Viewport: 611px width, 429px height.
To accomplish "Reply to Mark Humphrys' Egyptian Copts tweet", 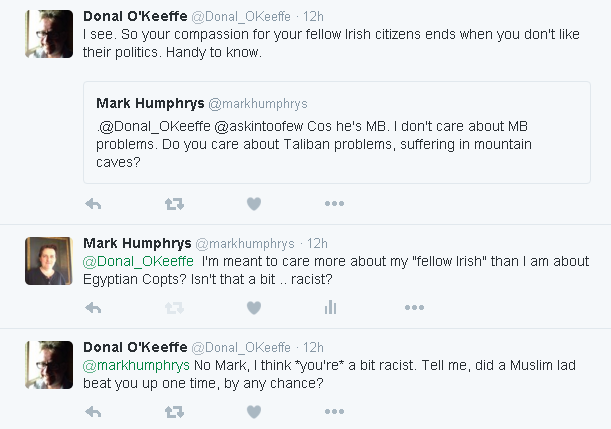I will tap(93, 307).
